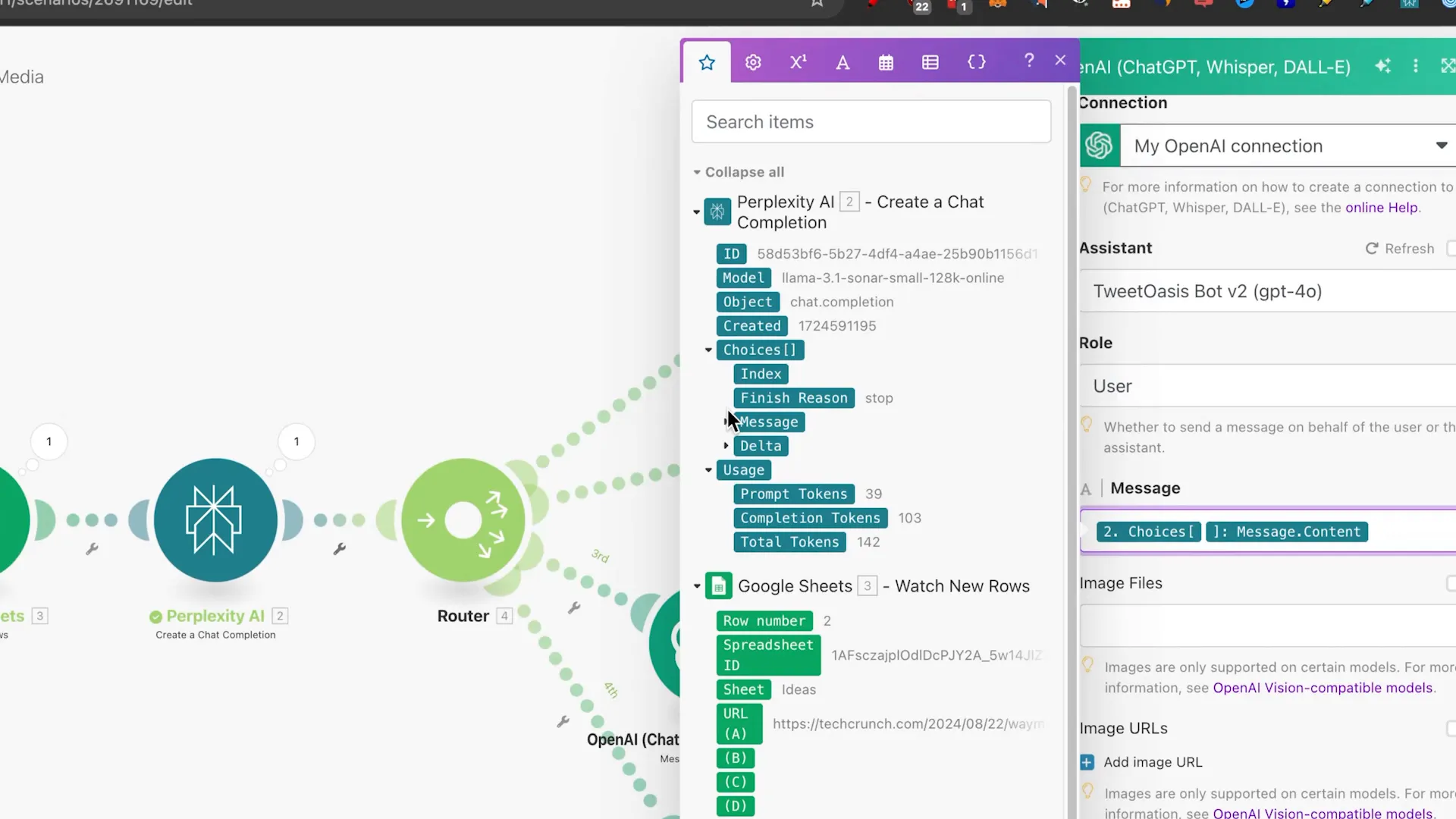Insert the Finish Reason pill
The image size is (1456, 819).
point(794,398)
